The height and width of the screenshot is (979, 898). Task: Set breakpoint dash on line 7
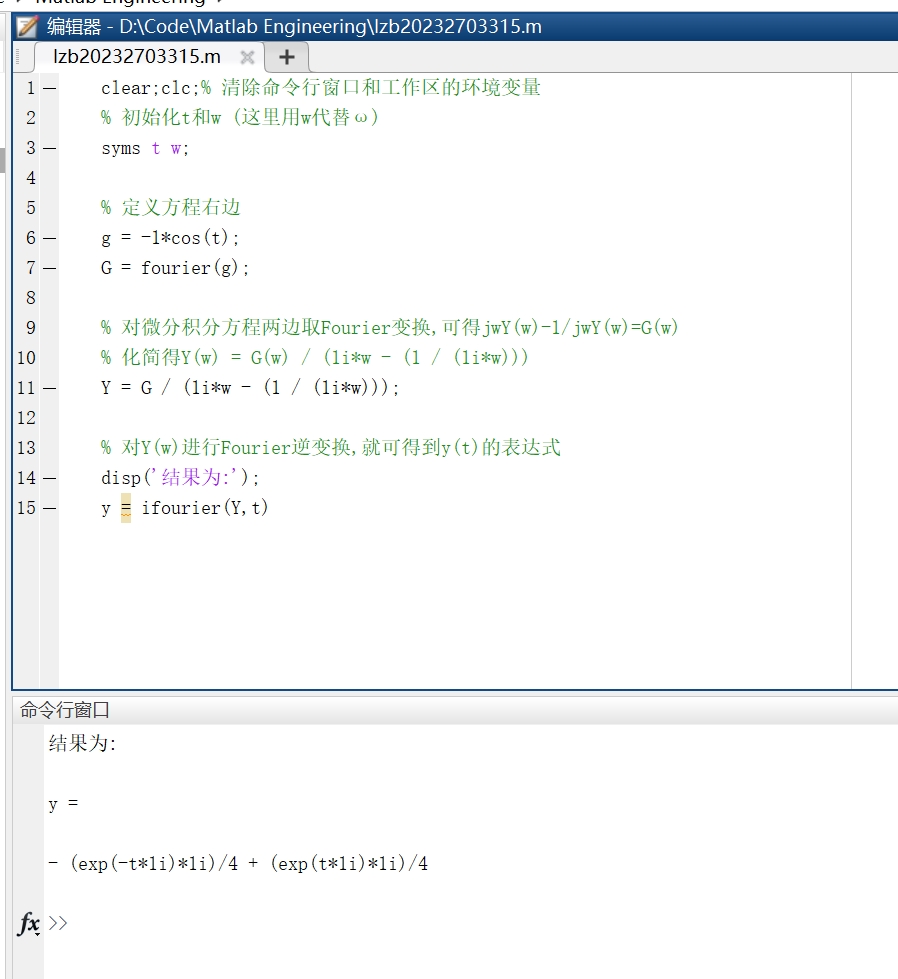[49, 268]
